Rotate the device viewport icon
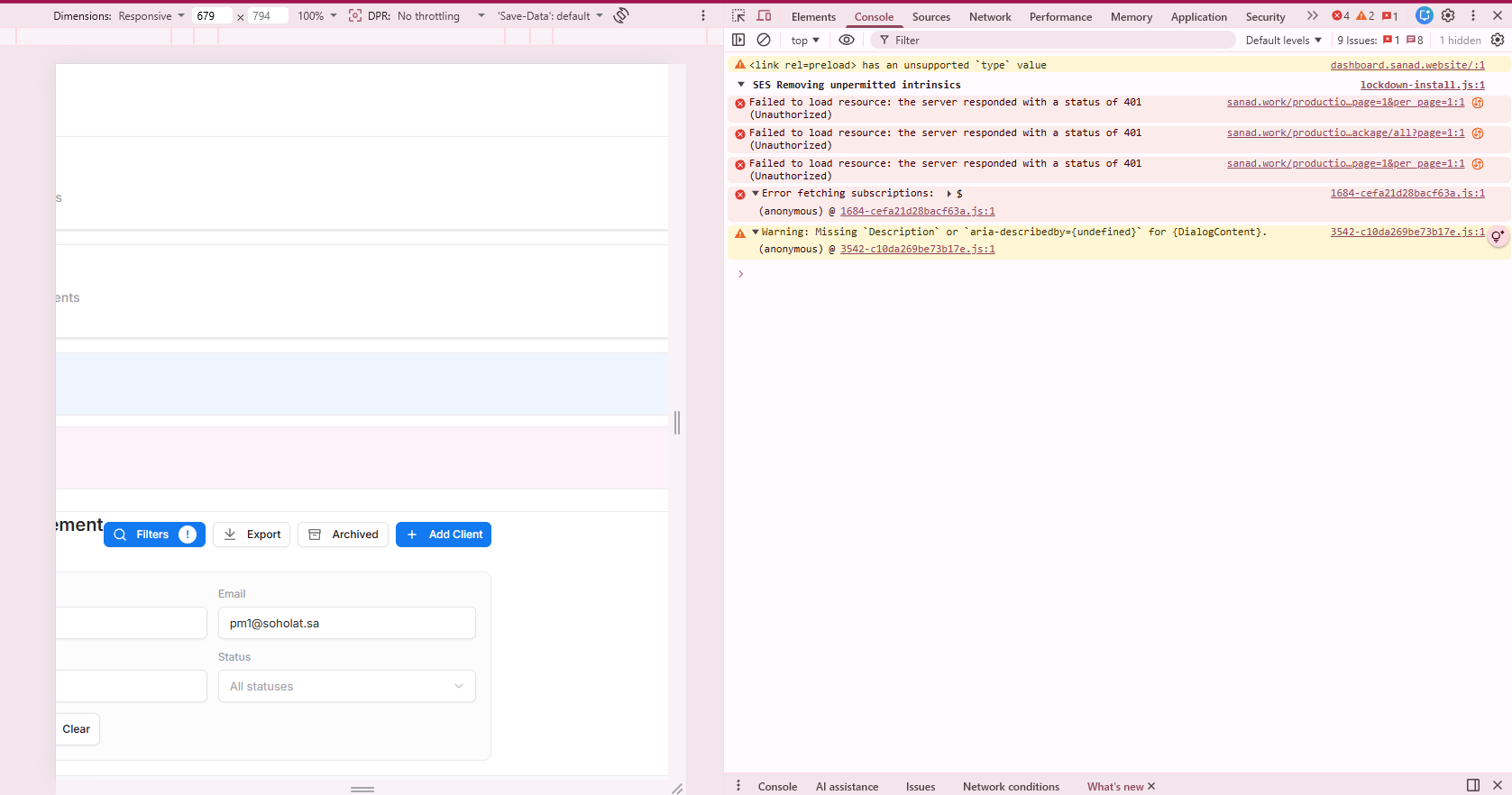 (x=621, y=15)
